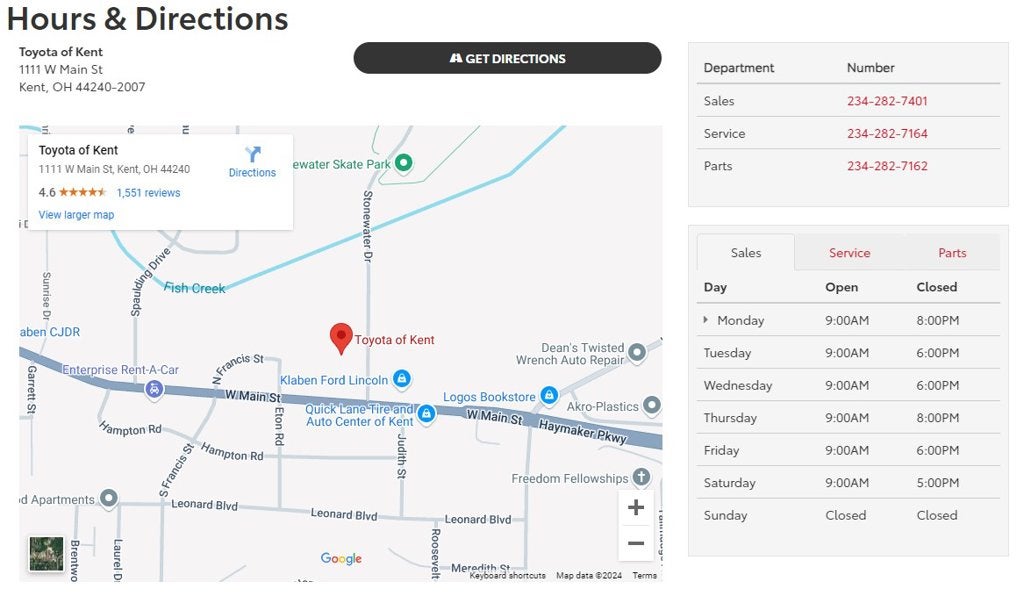Click the Wednesday row in hours table
Viewport: 1024px width, 596px height.
pos(848,385)
